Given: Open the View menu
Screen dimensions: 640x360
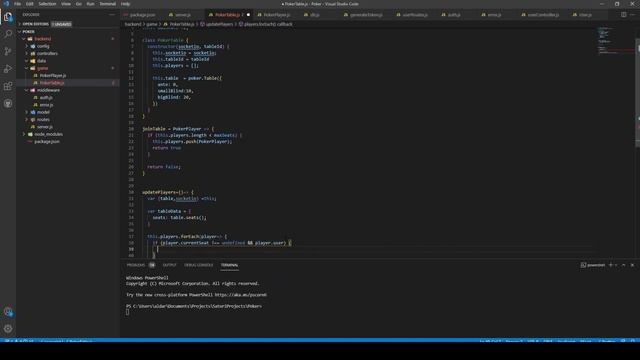Looking at the screenshot, I should pyautogui.click(x=66, y=4).
